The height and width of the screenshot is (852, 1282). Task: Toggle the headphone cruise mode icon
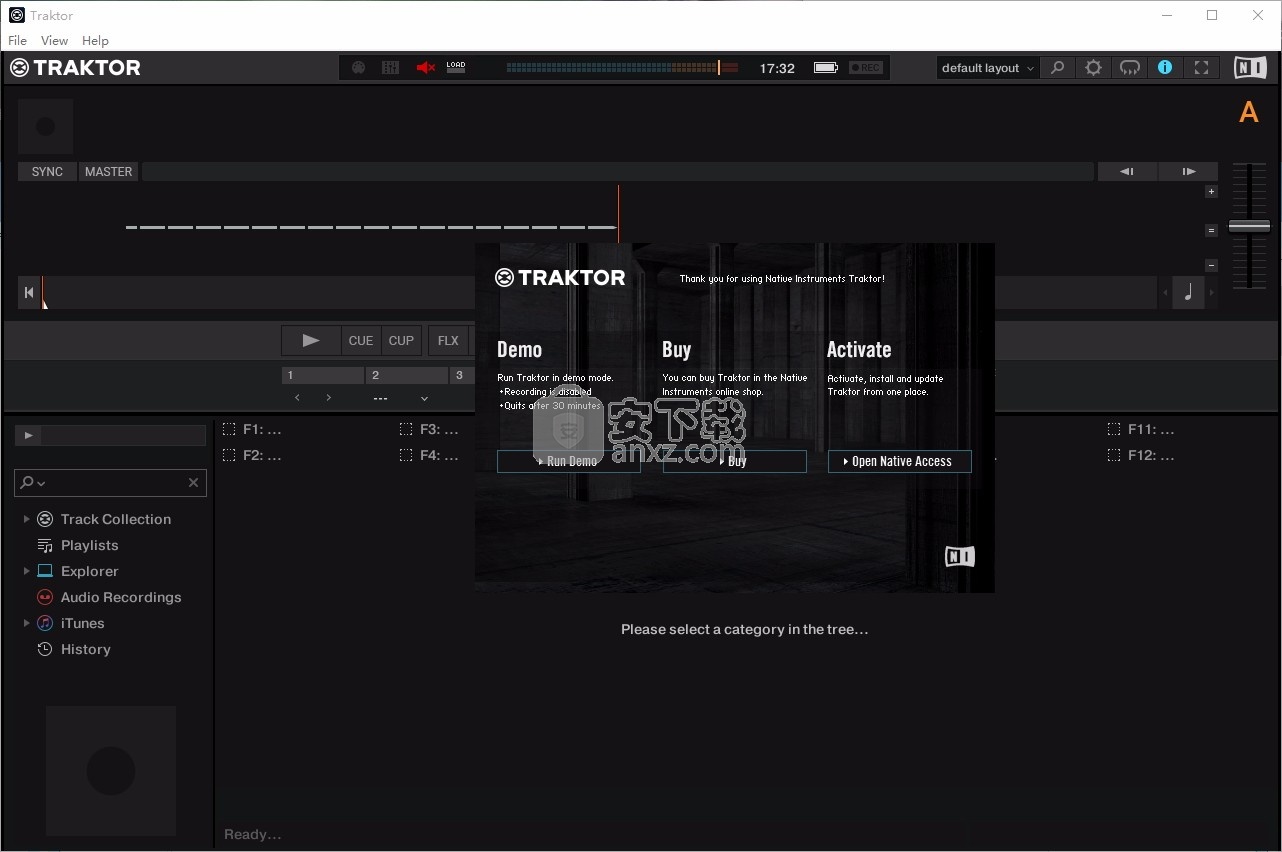[1130, 68]
